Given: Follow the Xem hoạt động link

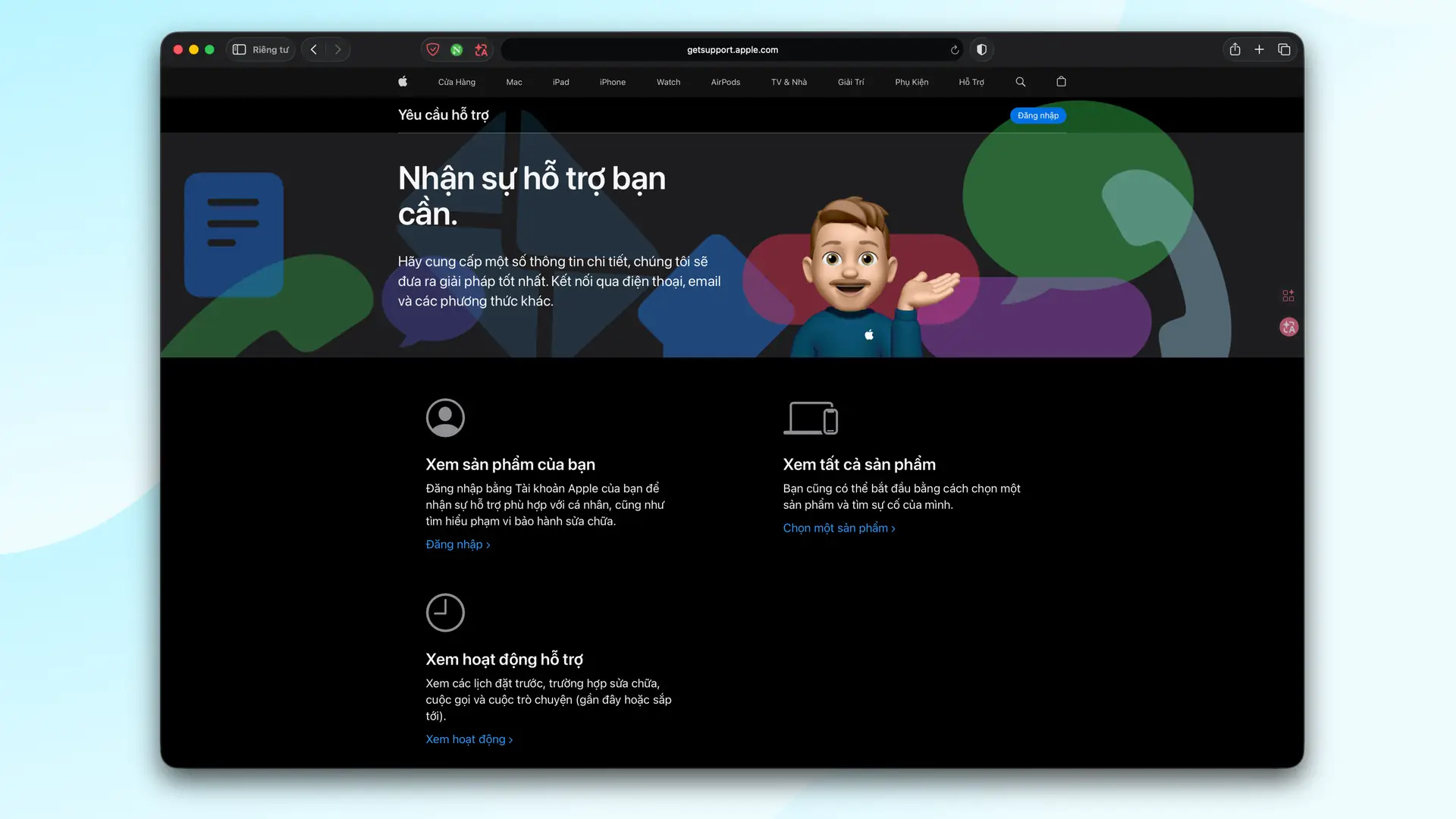Looking at the screenshot, I should pos(469,739).
